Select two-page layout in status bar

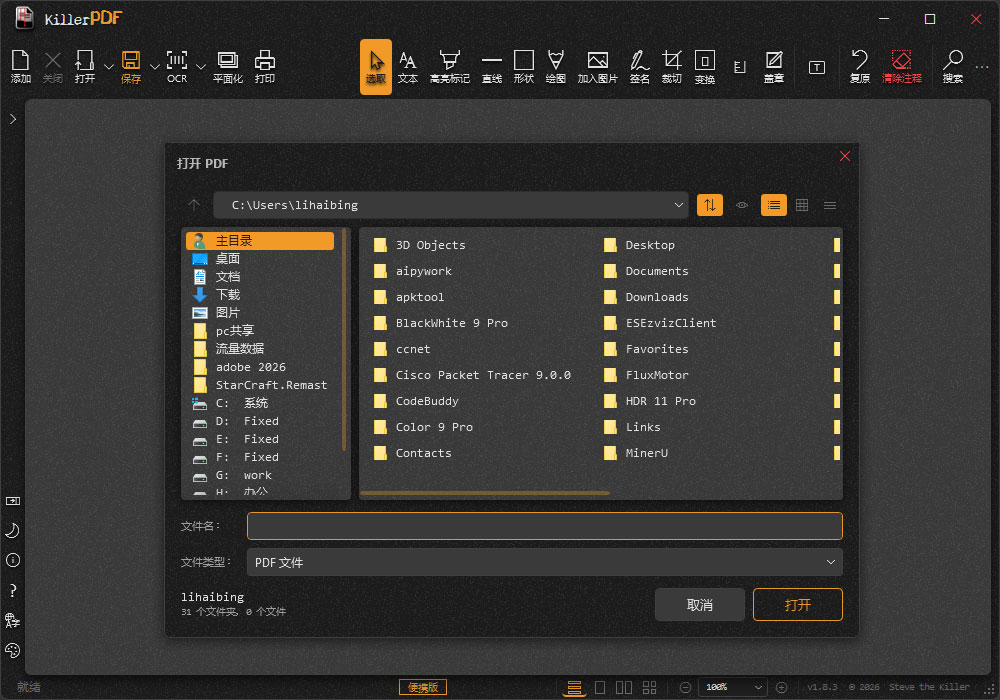(624, 687)
